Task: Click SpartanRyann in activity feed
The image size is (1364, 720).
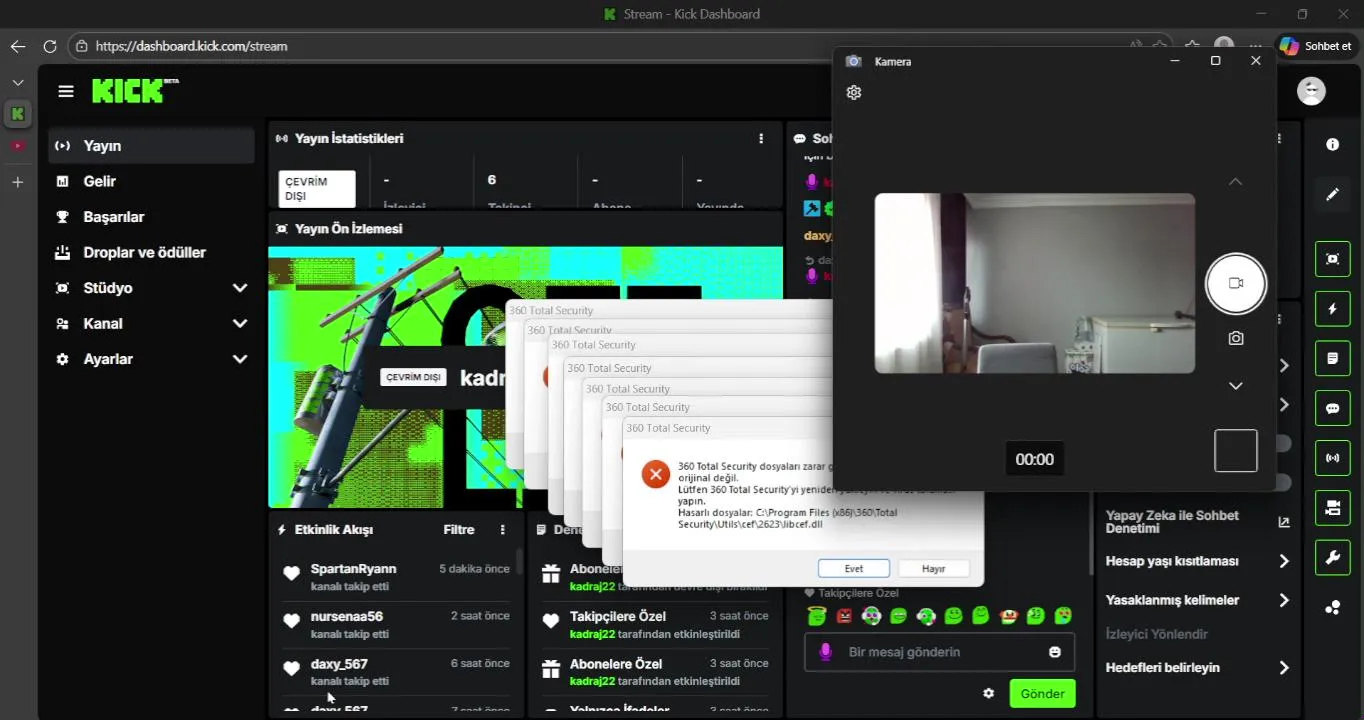Action: tap(353, 569)
